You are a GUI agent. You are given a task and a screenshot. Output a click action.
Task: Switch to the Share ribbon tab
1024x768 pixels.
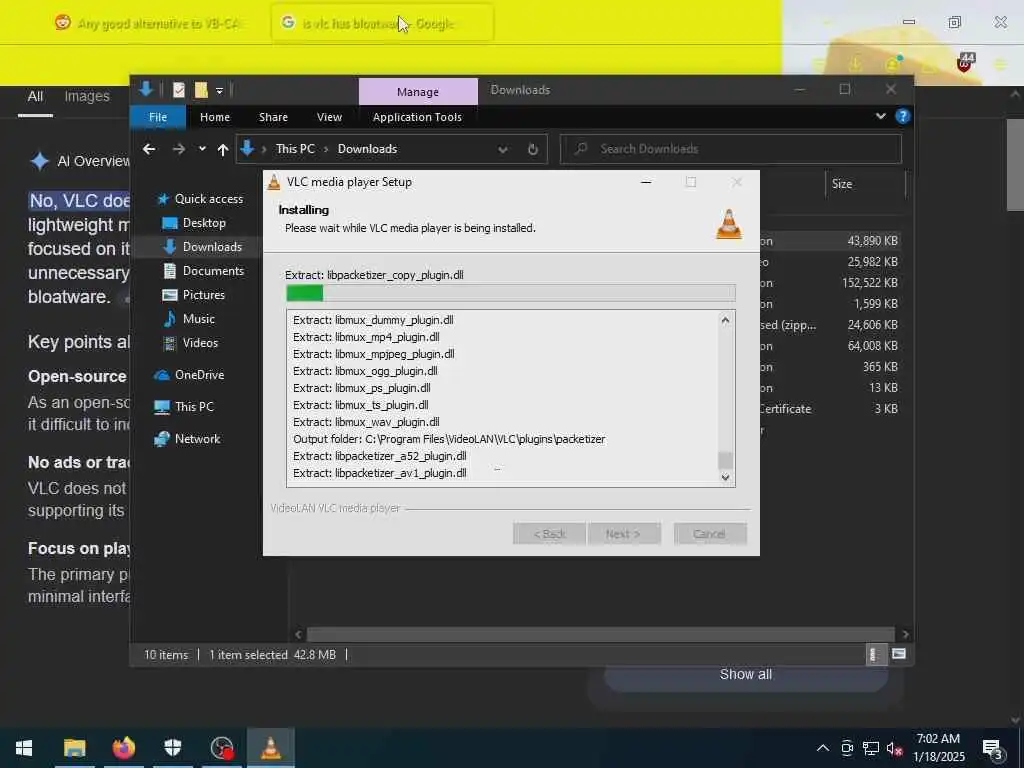tap(273, 117)
